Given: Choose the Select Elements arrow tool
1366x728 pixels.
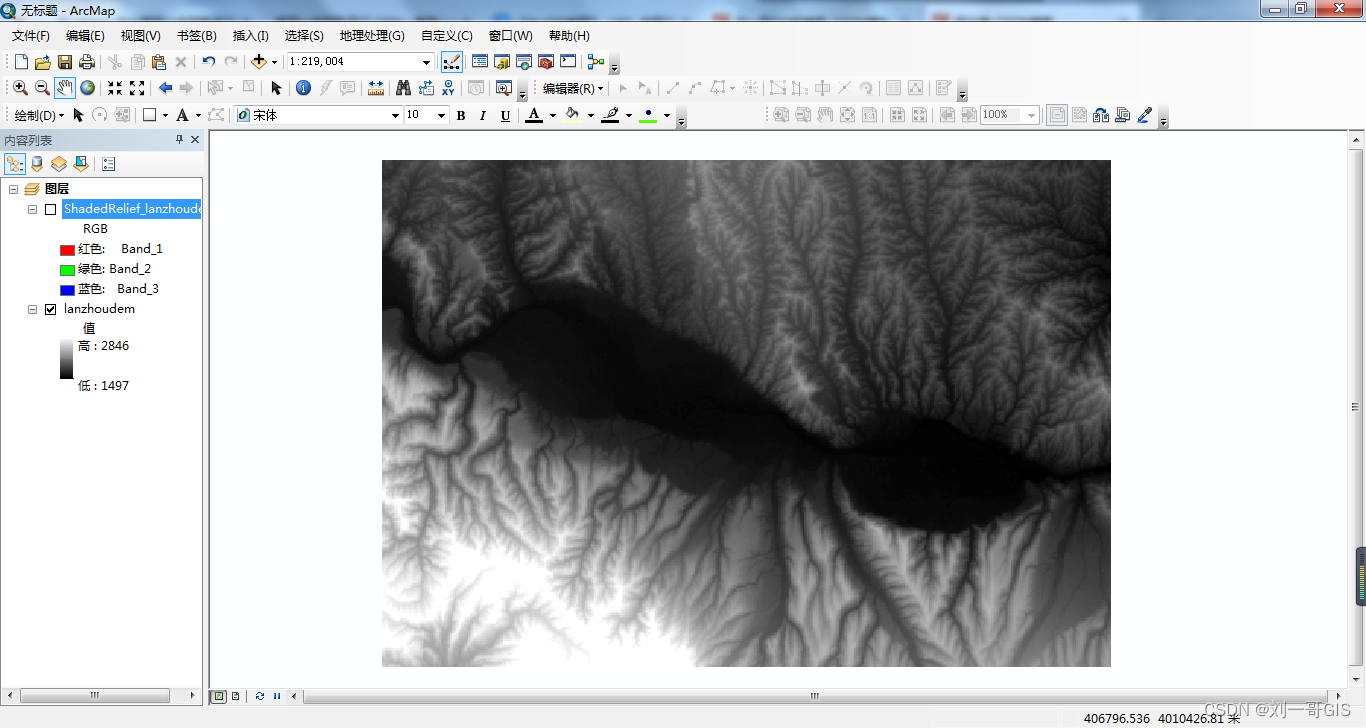Looking at the screenshot, I should coord(277,88).
